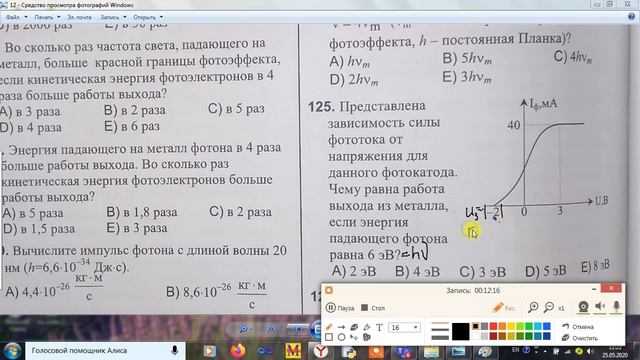Open Microsoft Teams on the taskbar
Image resolution: width=640 pixels, height=360 pixels.
coord(404,351)
